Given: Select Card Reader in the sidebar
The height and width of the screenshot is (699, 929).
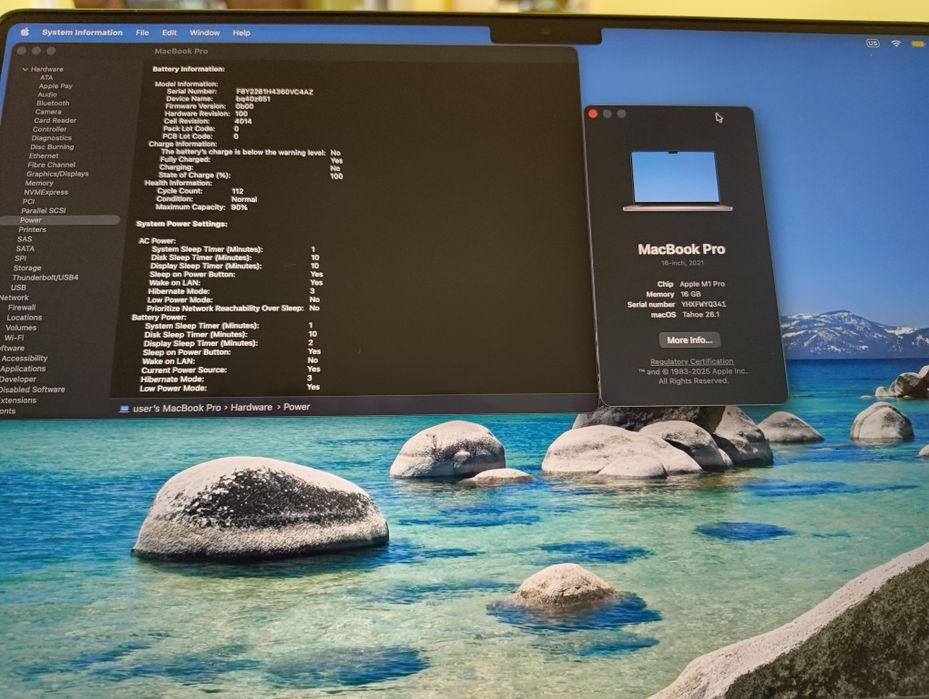Looking at the screenshot, I should pos(55,120).
